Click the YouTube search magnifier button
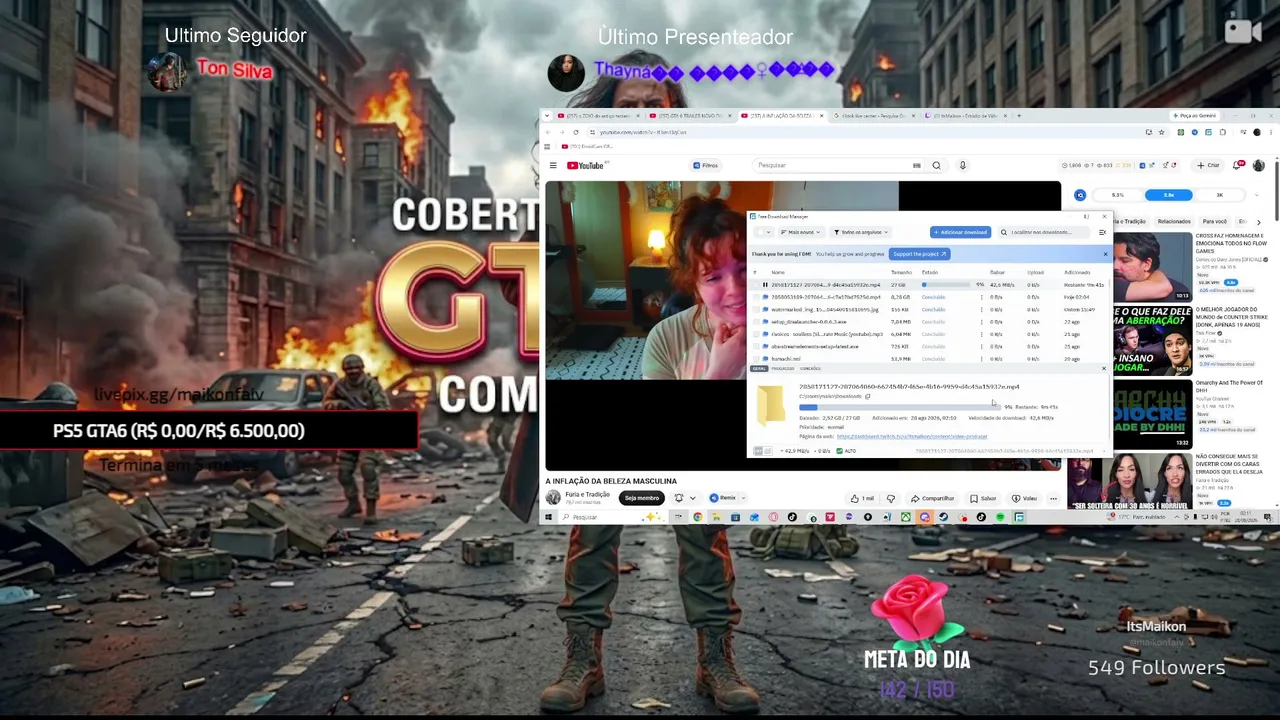 [x=936, y=165]
